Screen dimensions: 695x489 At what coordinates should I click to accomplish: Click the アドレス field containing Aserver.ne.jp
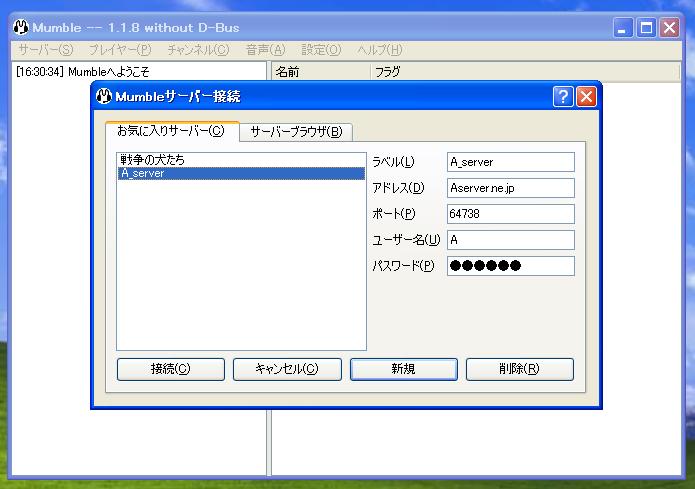tap(510, 188)
